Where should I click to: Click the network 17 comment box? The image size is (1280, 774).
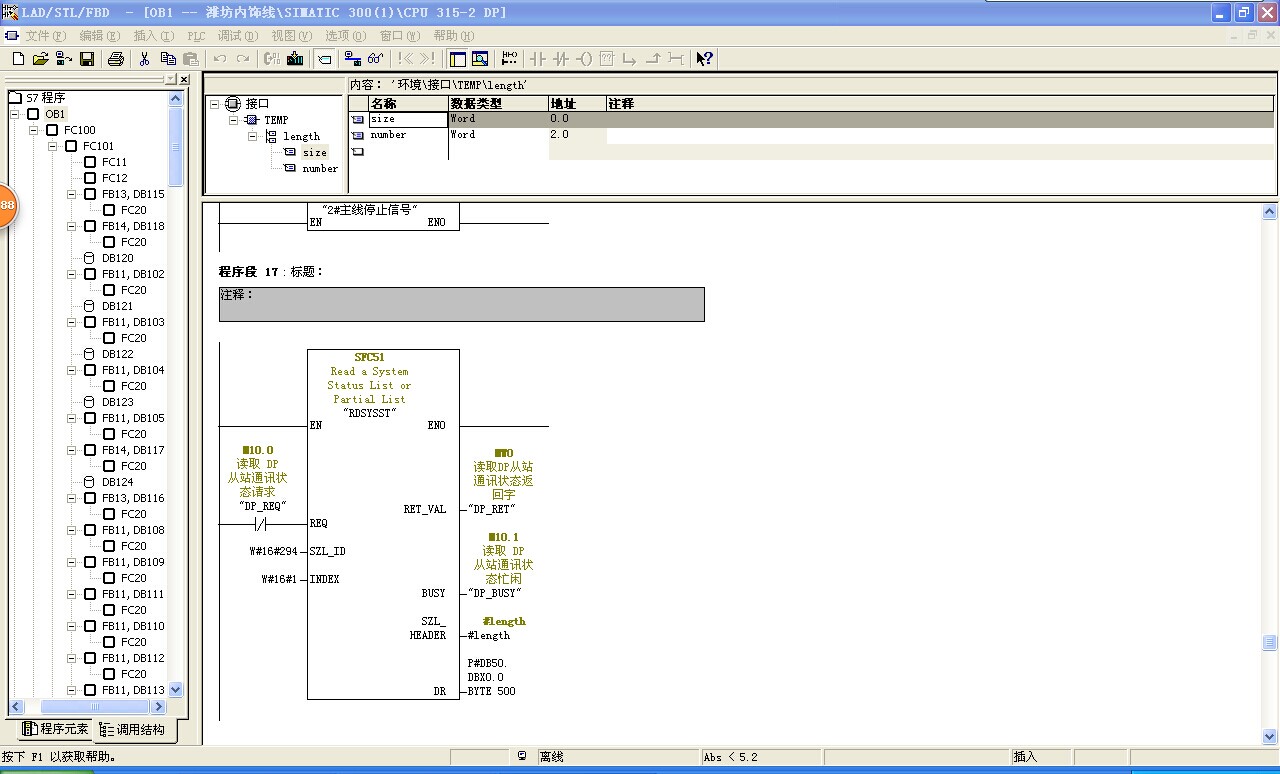point(461,304)
